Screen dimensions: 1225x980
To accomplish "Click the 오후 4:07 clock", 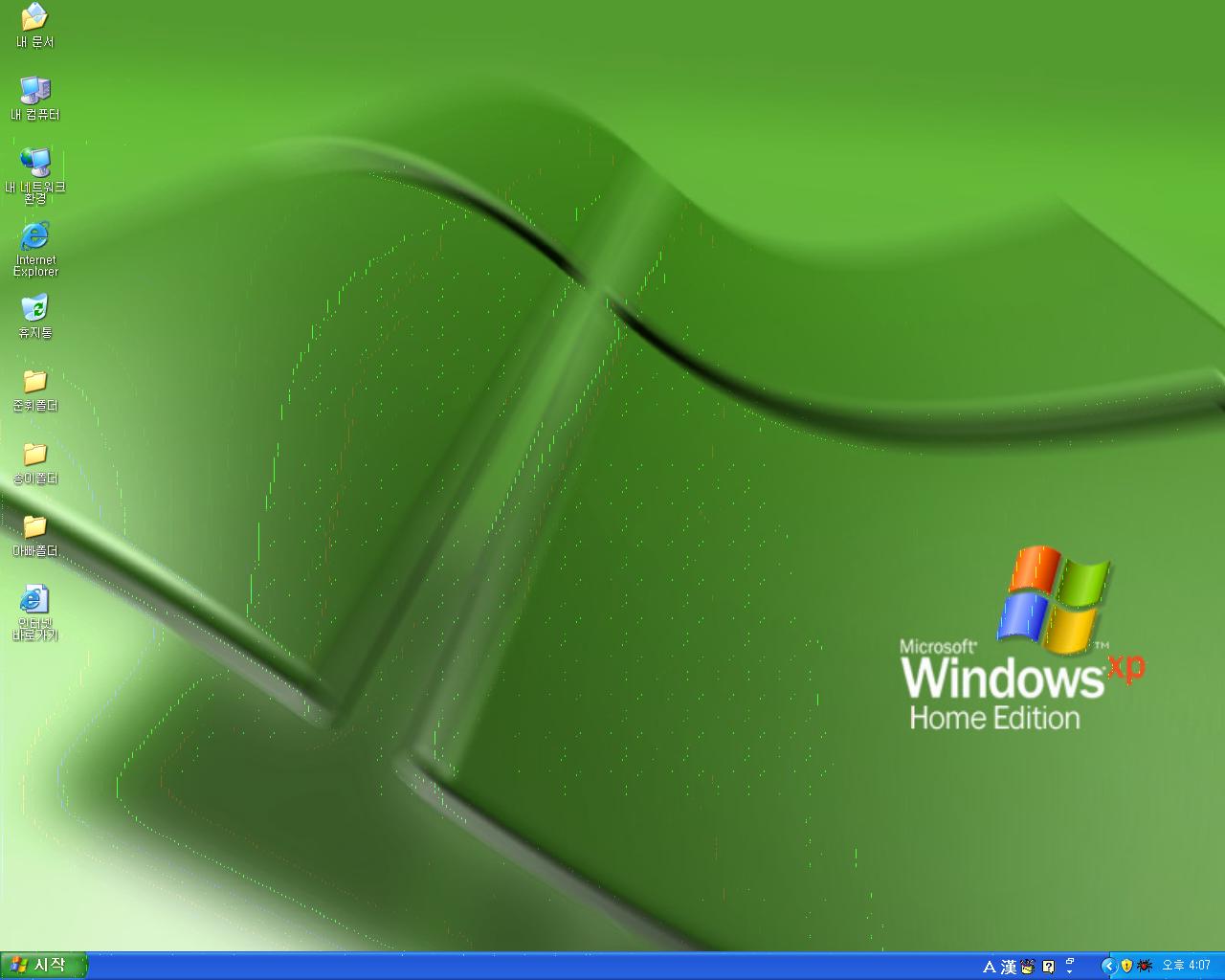I will [x=1187, y=966].
